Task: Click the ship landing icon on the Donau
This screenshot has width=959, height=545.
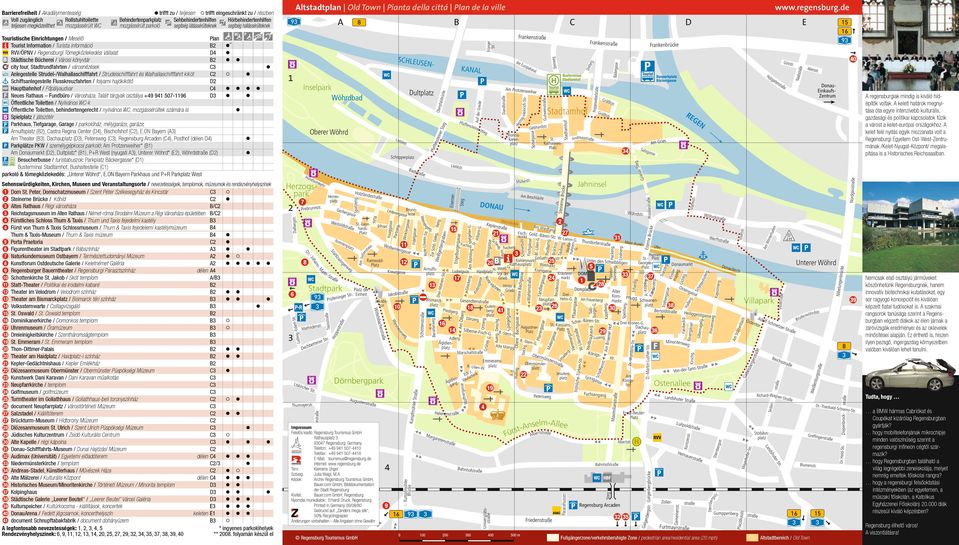Action: pyautogui.click(x=588, y=232)
